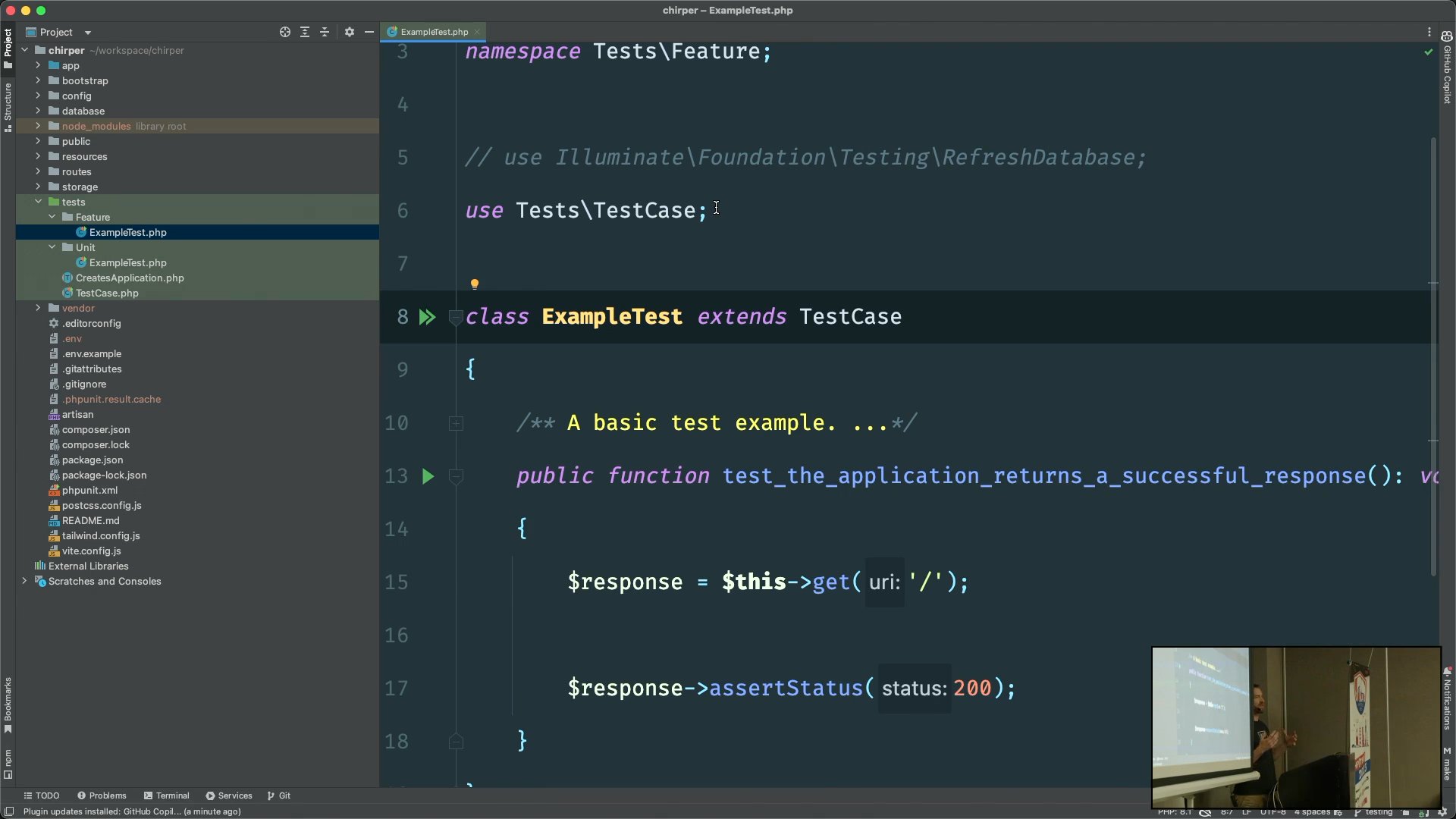Expand the folded doc comment block

pos(456,423)
